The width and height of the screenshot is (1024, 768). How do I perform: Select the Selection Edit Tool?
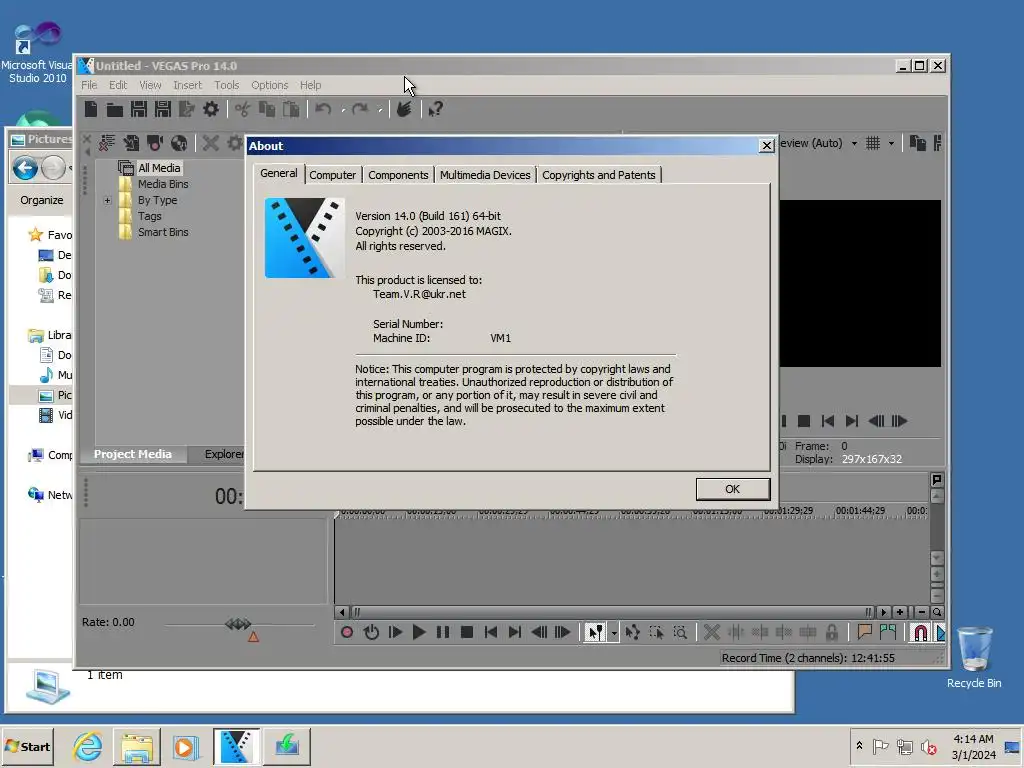point(656,632)
